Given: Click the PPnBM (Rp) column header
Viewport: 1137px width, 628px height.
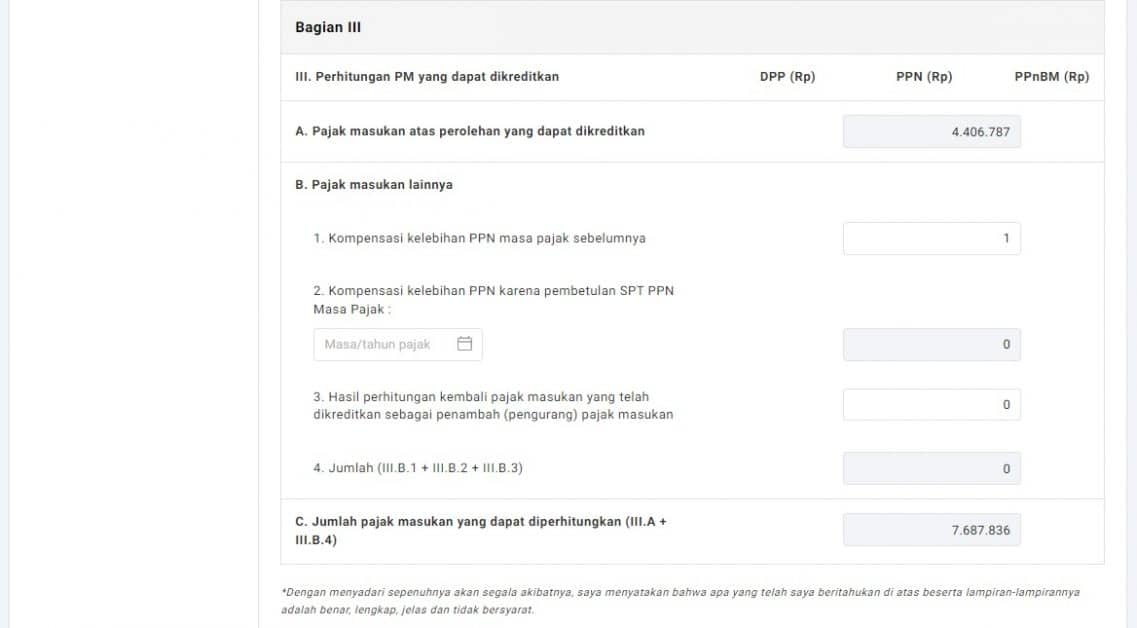Looking at the screenshot, I should pyautogui.click(x=1050, y=75).
